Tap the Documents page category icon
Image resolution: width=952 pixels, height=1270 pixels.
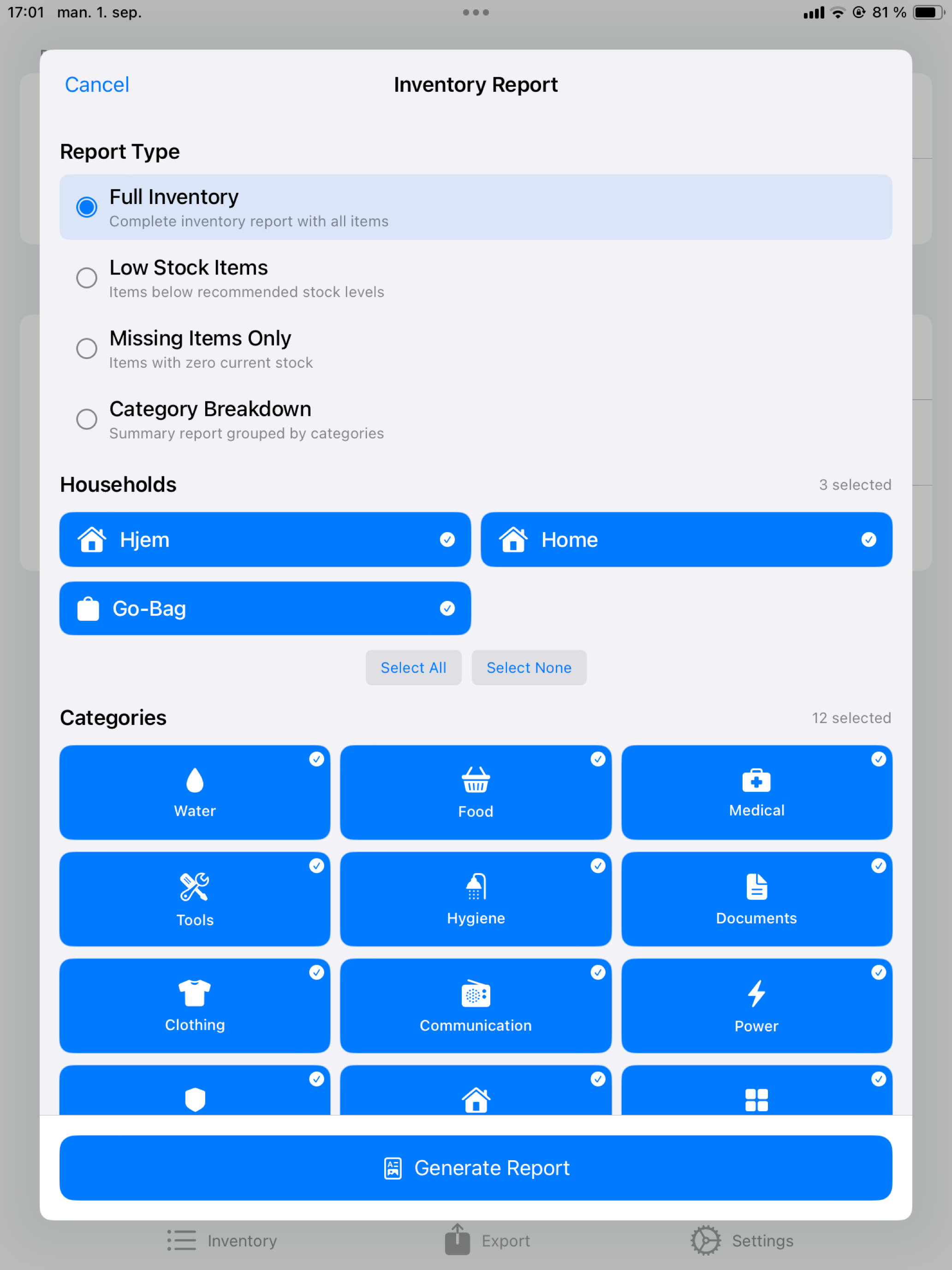(x=756, y=887)
